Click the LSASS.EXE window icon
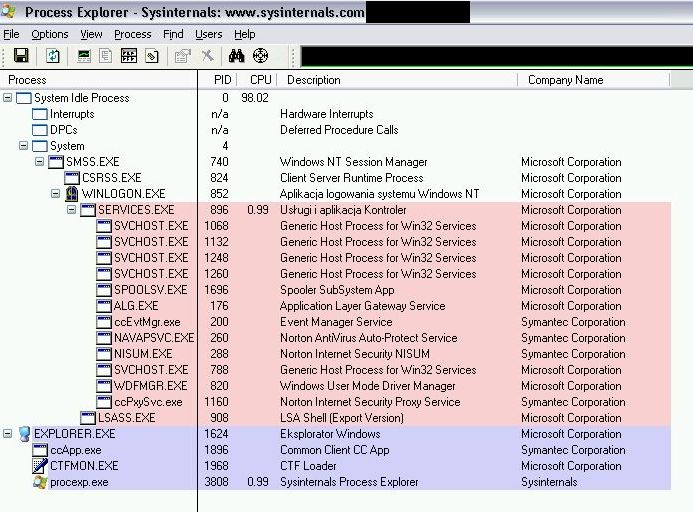 (88, 418)
